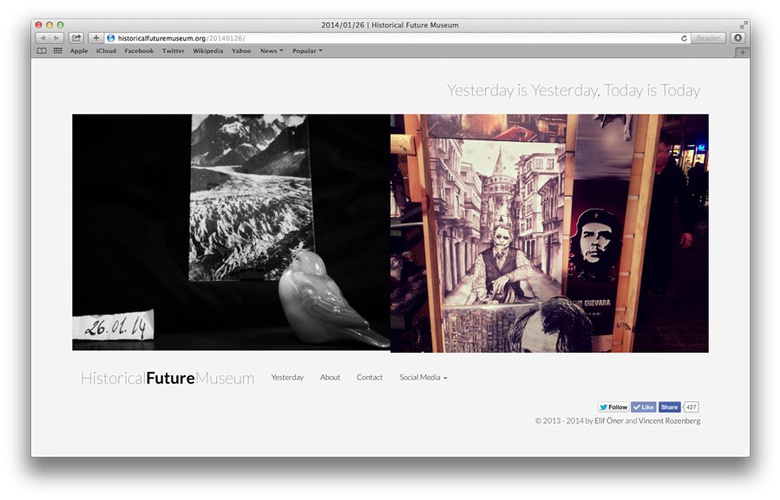The image size is (780, 500).
Task: Open the Vincent Rozenberg link
Action: [669, 421]
